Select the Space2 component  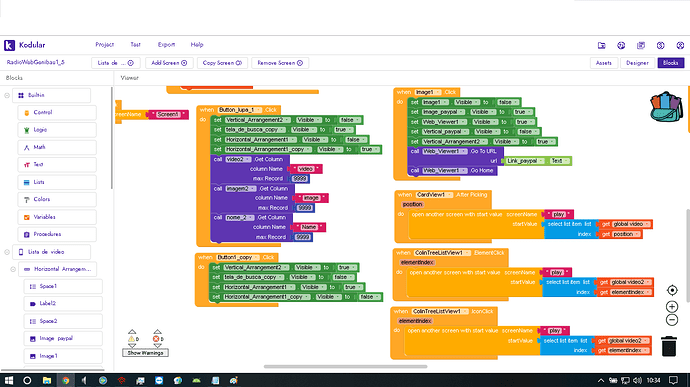coord(63,321)
